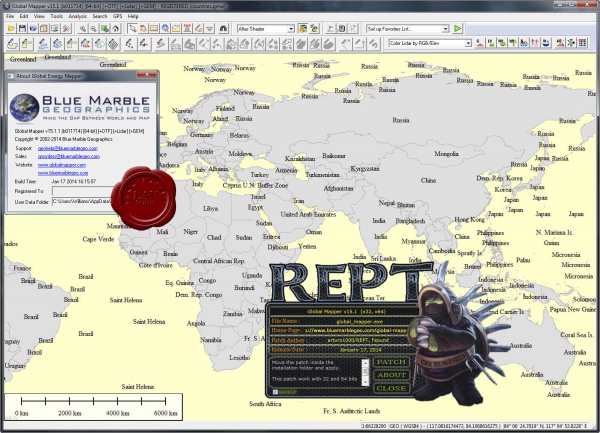Open the Edit menu

[24, 16]
